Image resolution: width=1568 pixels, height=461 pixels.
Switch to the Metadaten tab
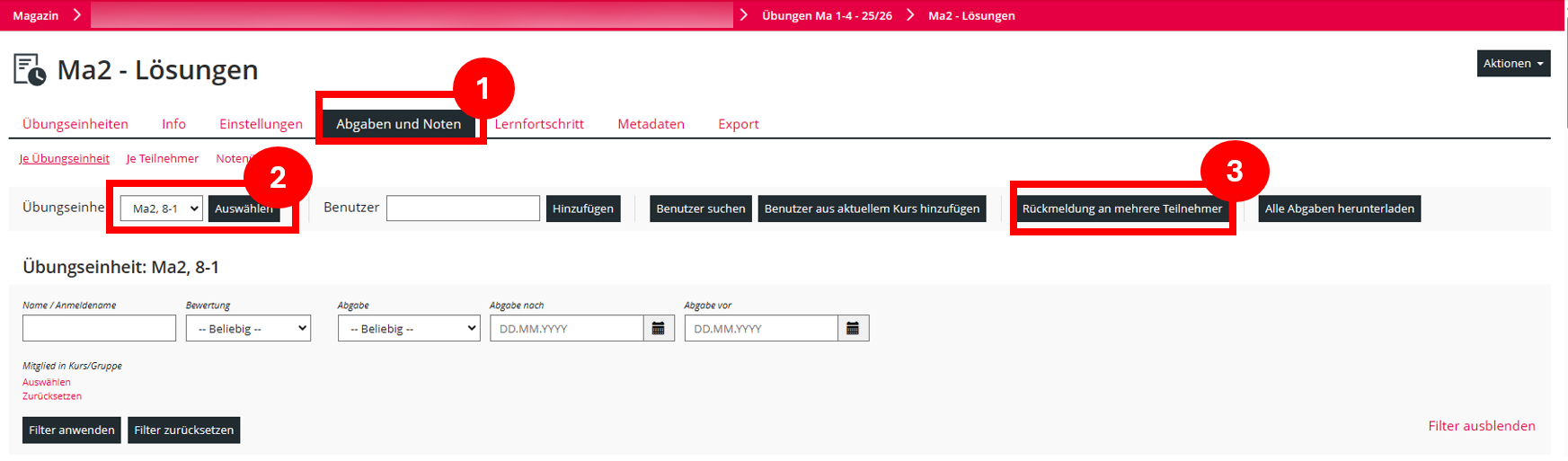point(651,124)
